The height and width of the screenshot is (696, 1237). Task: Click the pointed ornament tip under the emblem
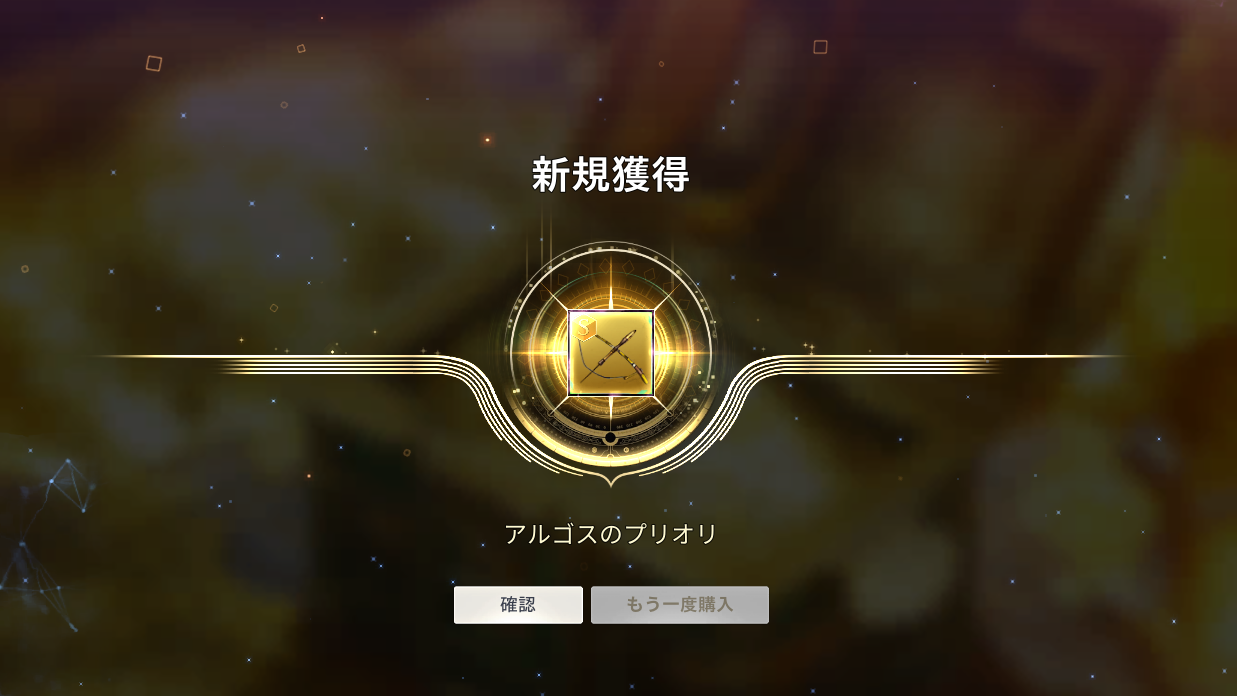610,483
